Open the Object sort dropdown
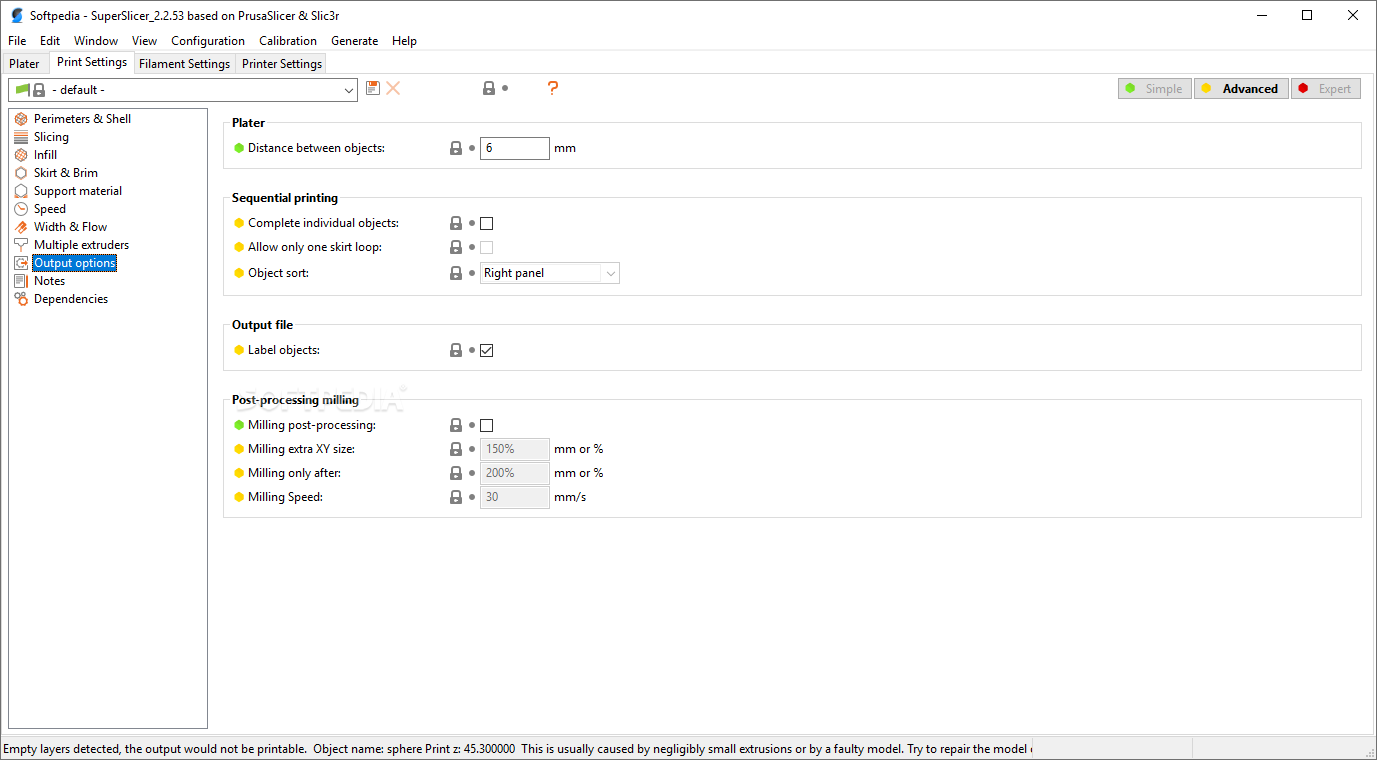Viewport: 1377px width, 760px height. [550, 273]
